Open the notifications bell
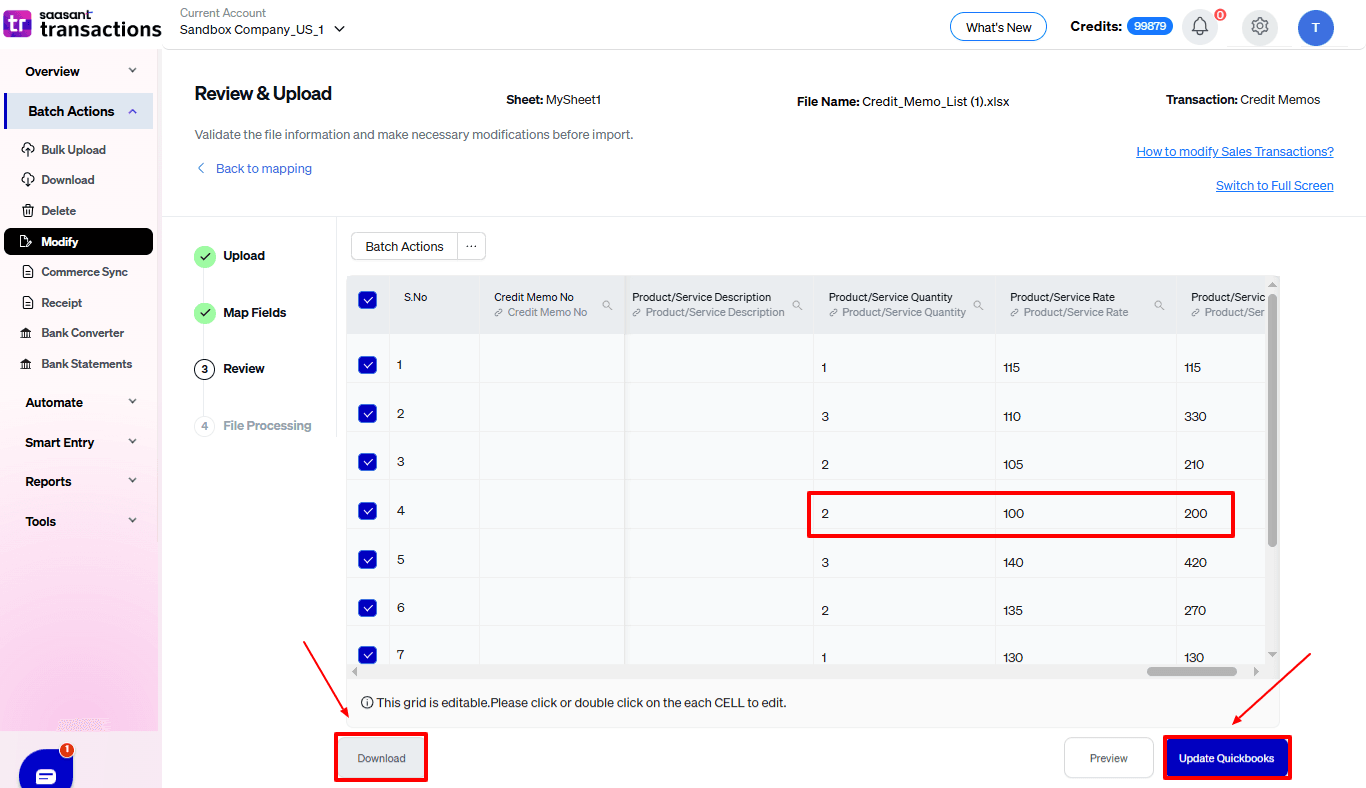 pos(1199,27)
